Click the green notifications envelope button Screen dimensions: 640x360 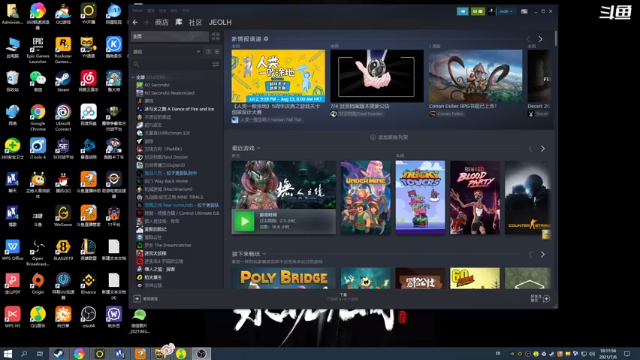[478, 11]
